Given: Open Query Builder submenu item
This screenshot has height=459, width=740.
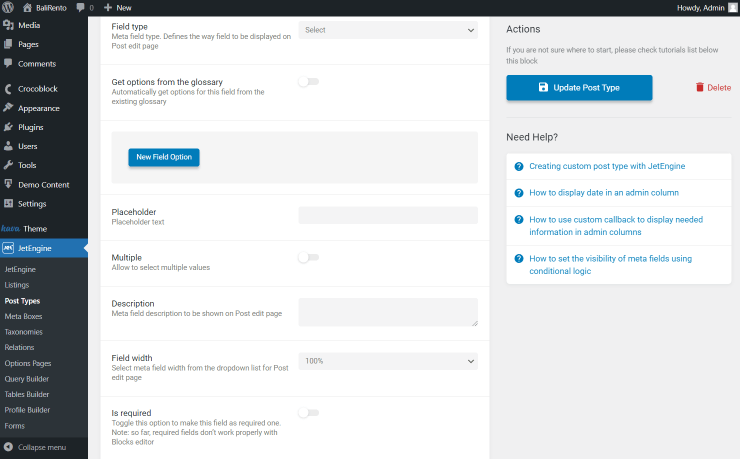Looking at the screenshot, I should [26, 379].
